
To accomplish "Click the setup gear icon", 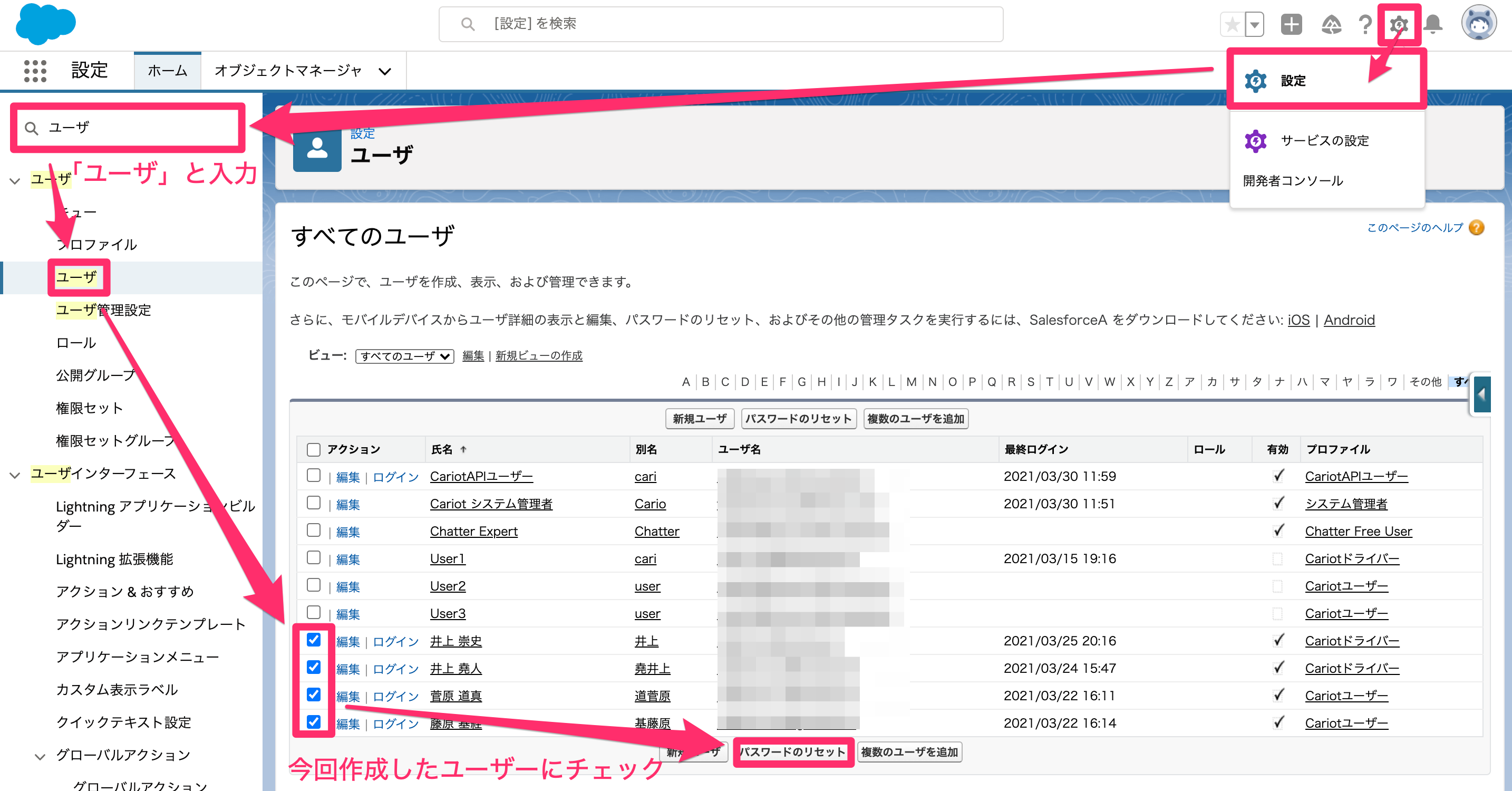I will (x=1399, y=25).
